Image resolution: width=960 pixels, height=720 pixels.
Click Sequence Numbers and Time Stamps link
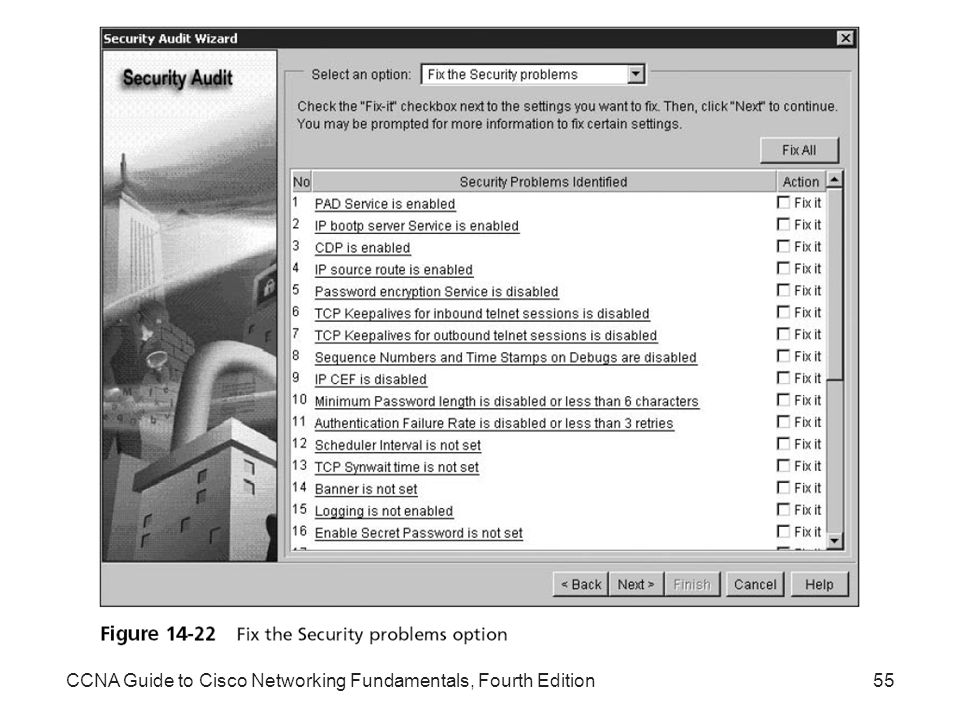click(x=506, y=358)
